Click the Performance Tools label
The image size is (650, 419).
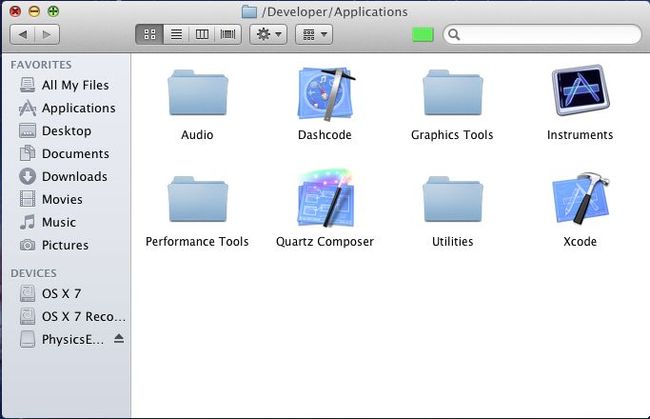tap(197, 242)
